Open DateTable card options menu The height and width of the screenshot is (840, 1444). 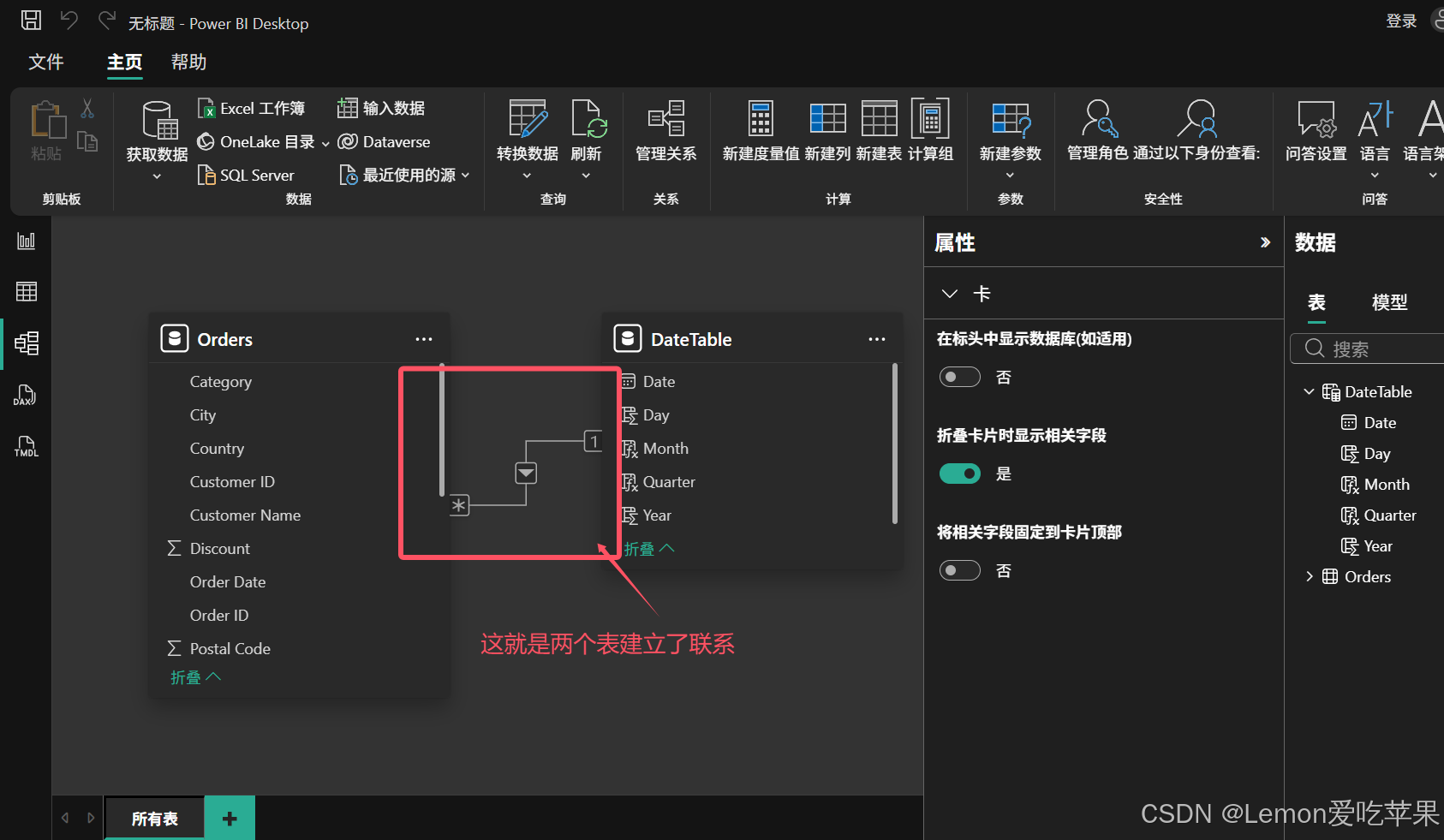pyautogui.click(x=877, y=339)
